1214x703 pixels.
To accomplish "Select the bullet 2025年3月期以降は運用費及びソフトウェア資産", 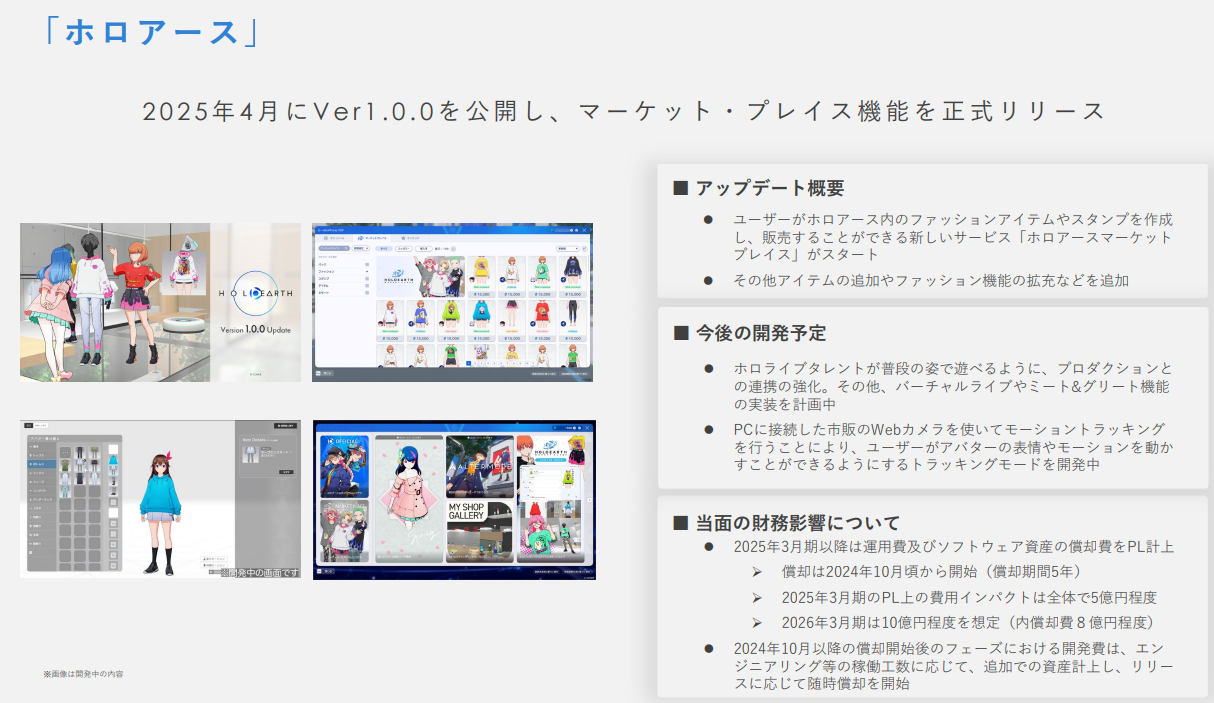I will 953,546.
